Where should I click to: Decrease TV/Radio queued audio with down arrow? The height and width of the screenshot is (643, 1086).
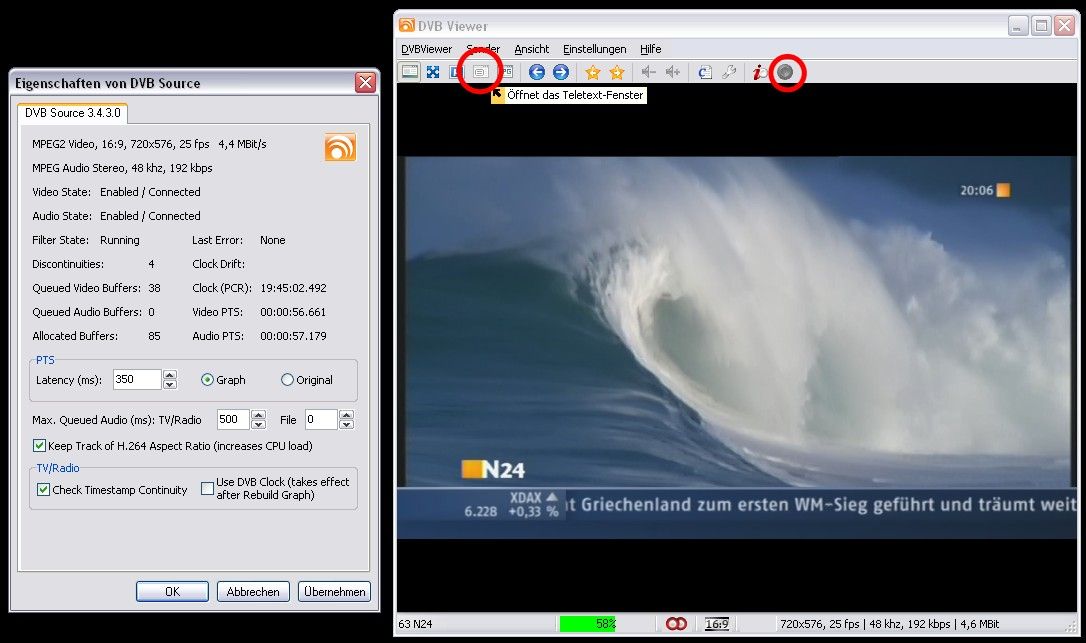point(259,424)
